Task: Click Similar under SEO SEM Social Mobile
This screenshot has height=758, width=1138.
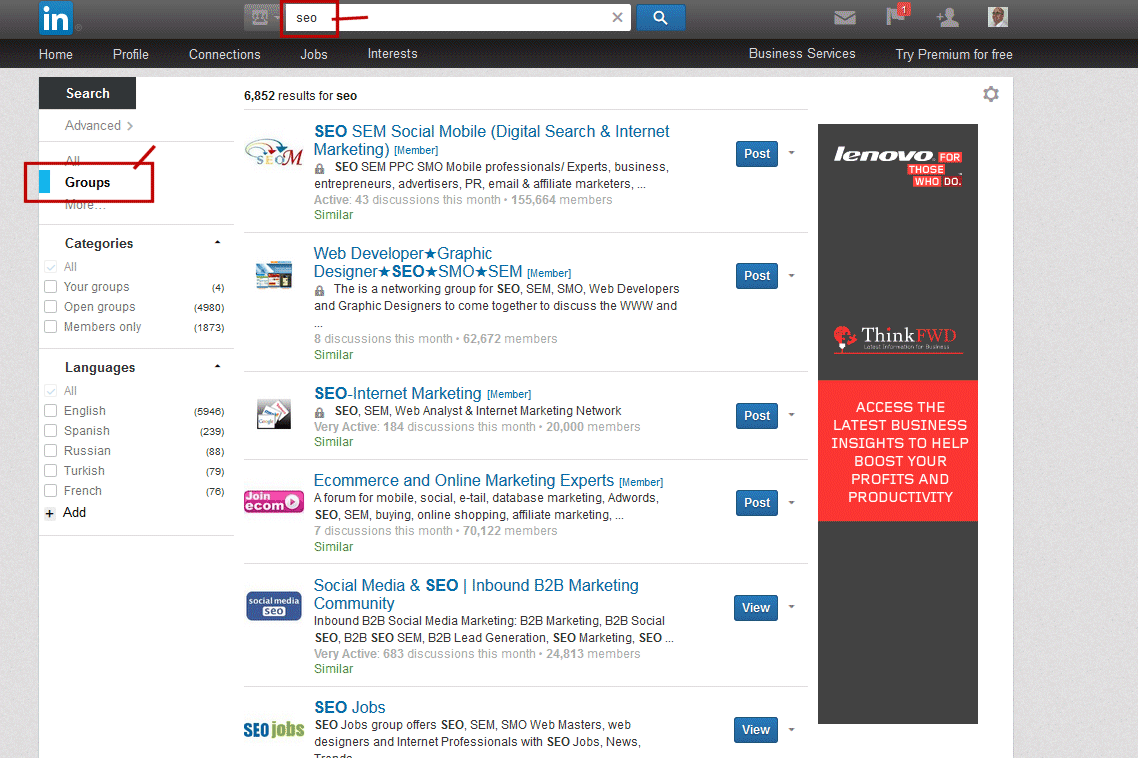Action: point(333,215)
